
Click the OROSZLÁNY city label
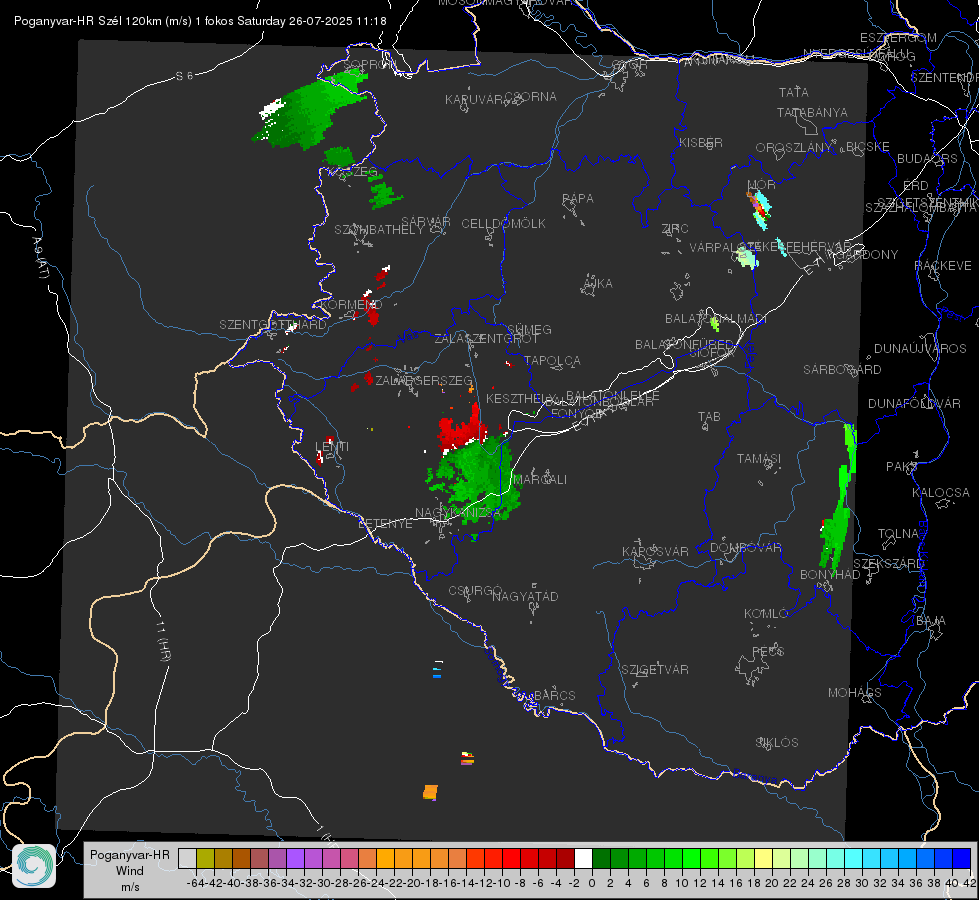(794, 148)
